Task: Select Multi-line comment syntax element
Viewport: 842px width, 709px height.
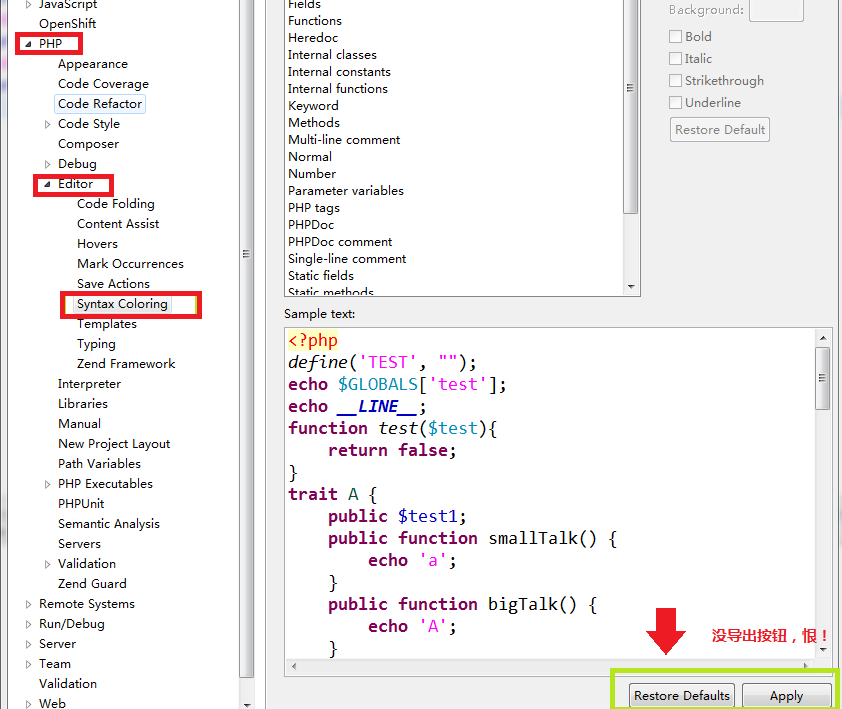Action: 344,140
